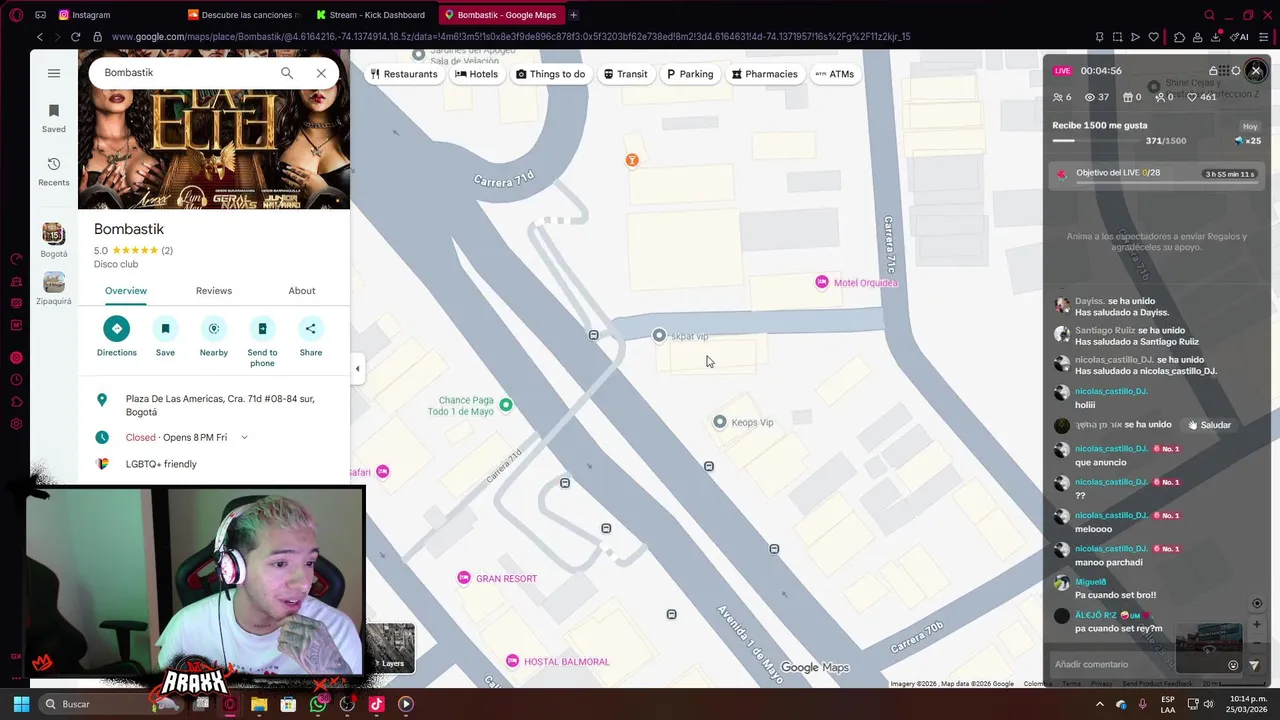Click the Hoy goal label
Image resolution: width=1280 pixels, height=720 pixels.
(x=1250, y=126)
